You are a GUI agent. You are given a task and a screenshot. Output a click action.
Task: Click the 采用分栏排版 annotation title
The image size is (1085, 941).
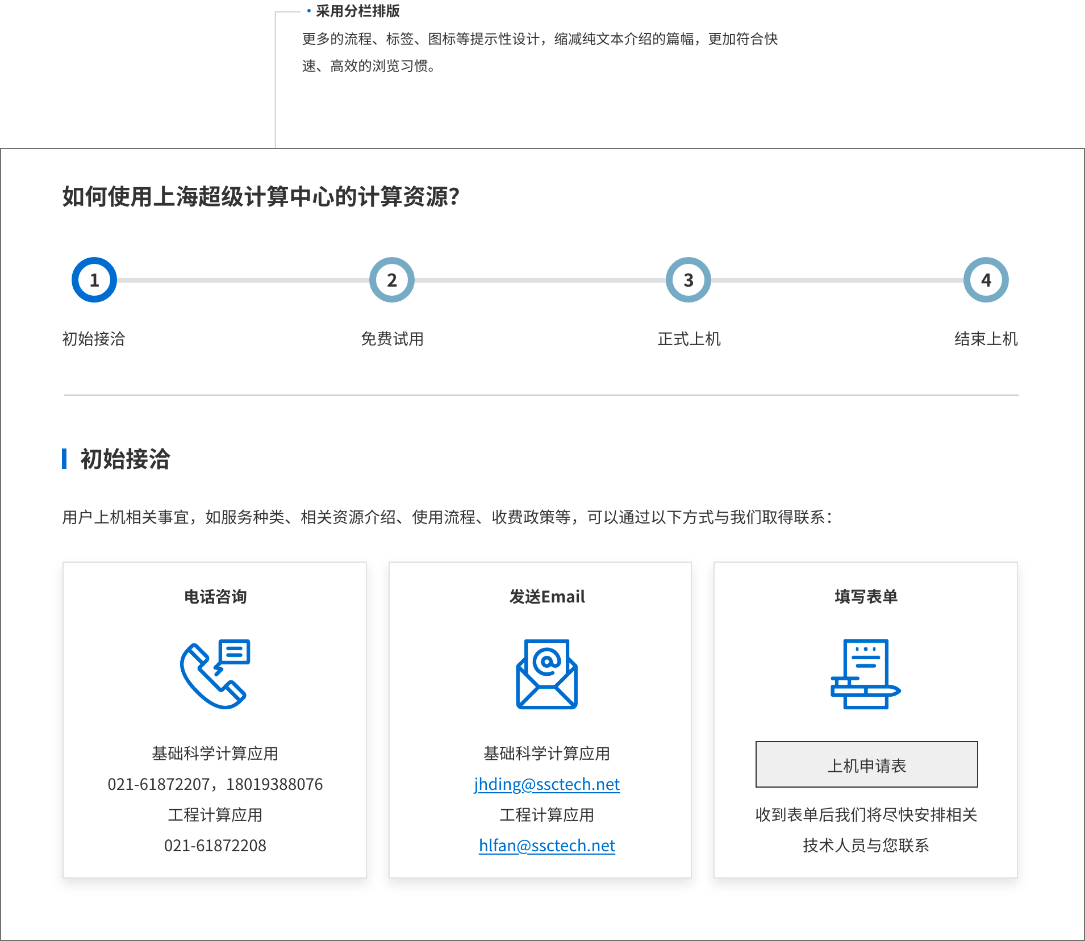[x=358, y=11]
